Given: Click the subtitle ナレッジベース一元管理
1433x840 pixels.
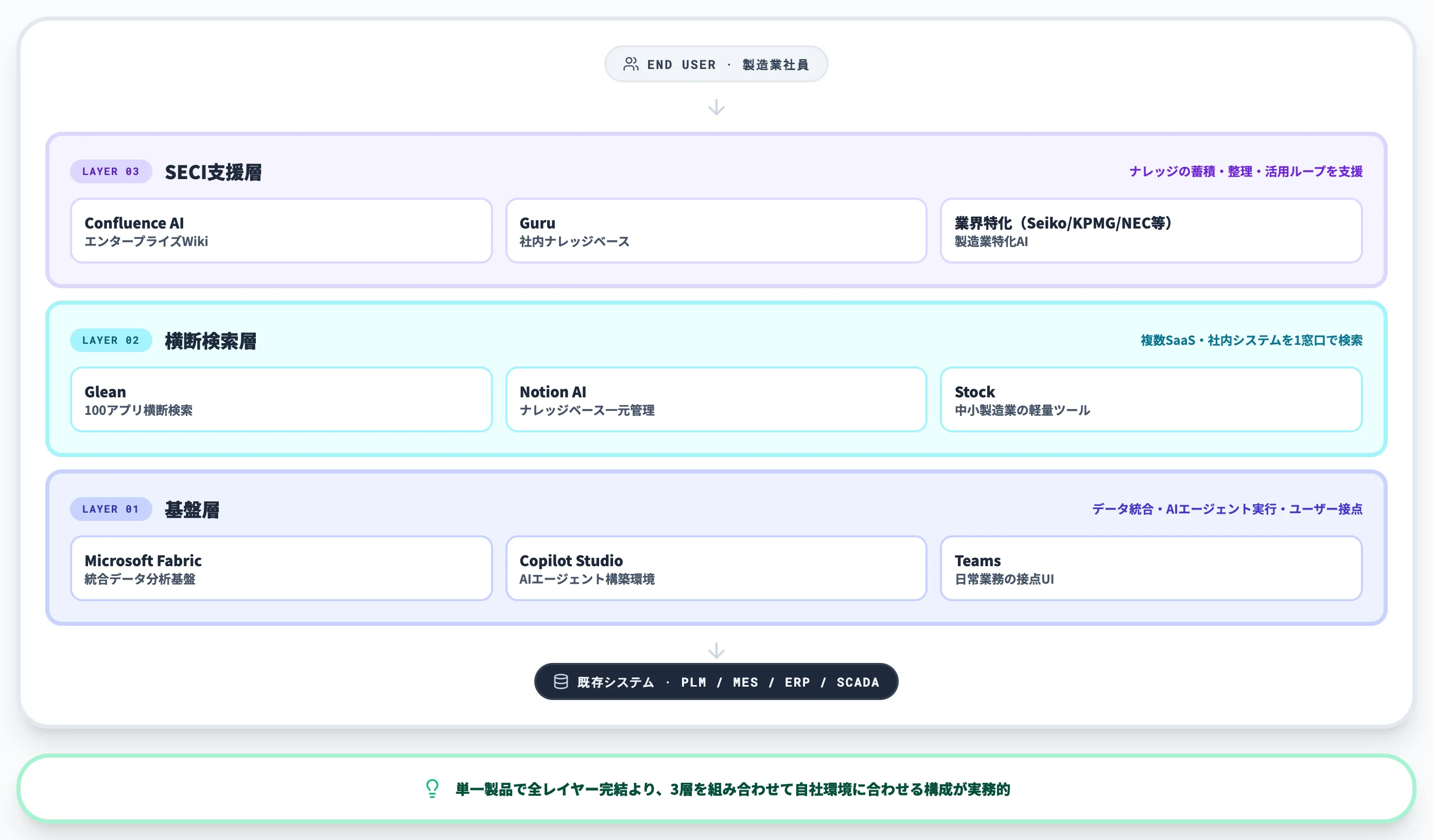Looking at the screenshot, I should [587, 410].
